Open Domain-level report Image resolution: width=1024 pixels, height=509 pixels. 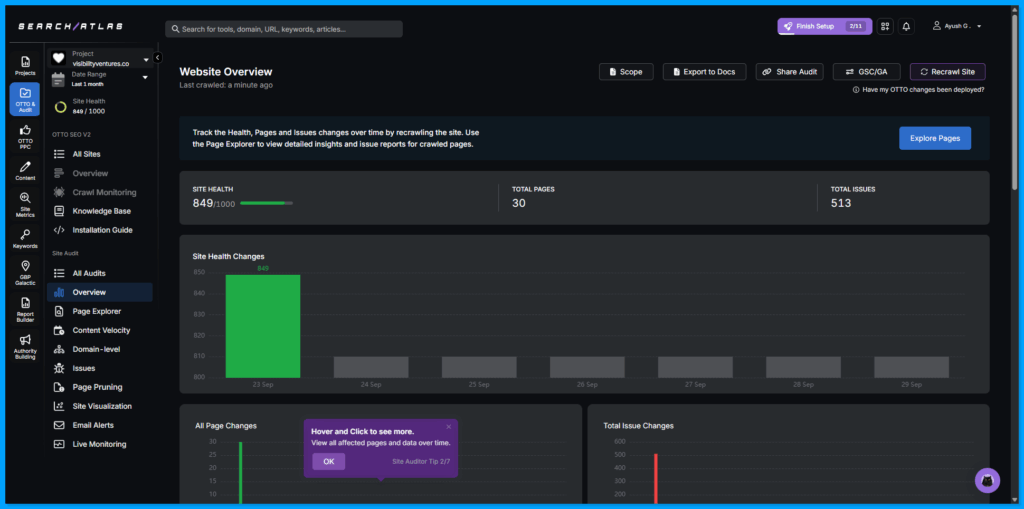point(96,349)
